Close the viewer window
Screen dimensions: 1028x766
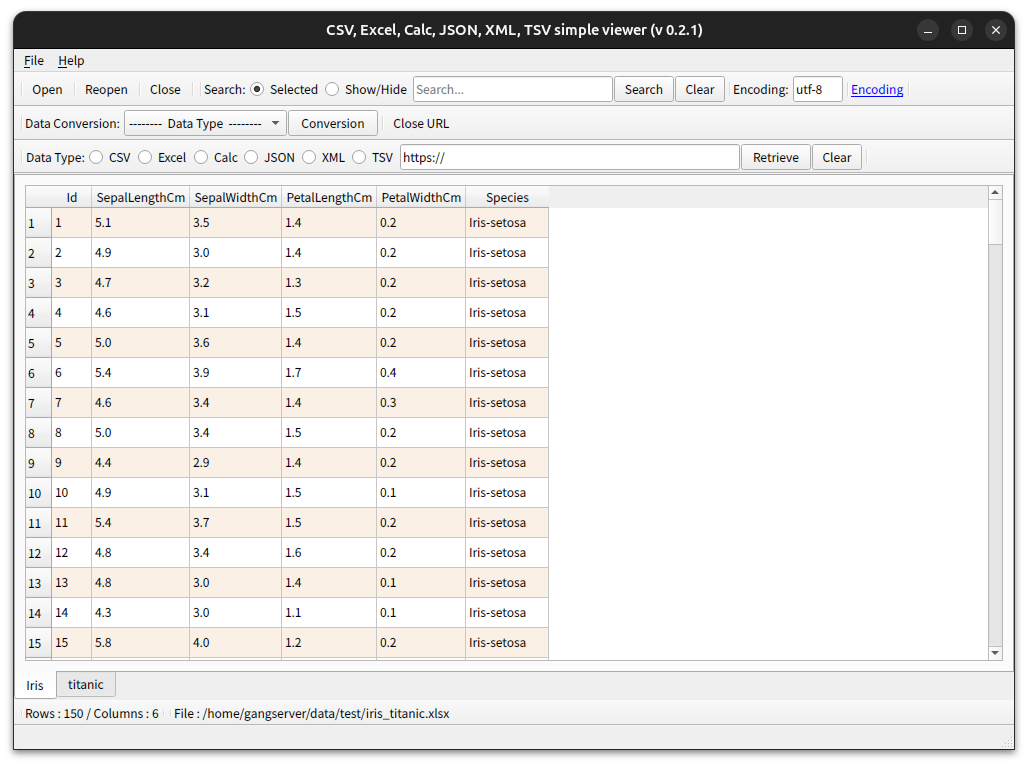pyautogui.click(x=996, y=30)
